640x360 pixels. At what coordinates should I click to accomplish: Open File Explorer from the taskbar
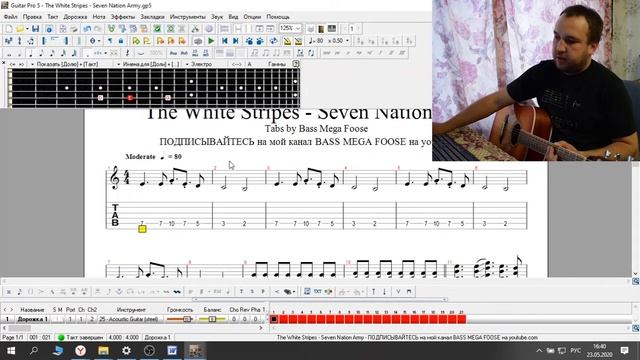tap(103, 351)
